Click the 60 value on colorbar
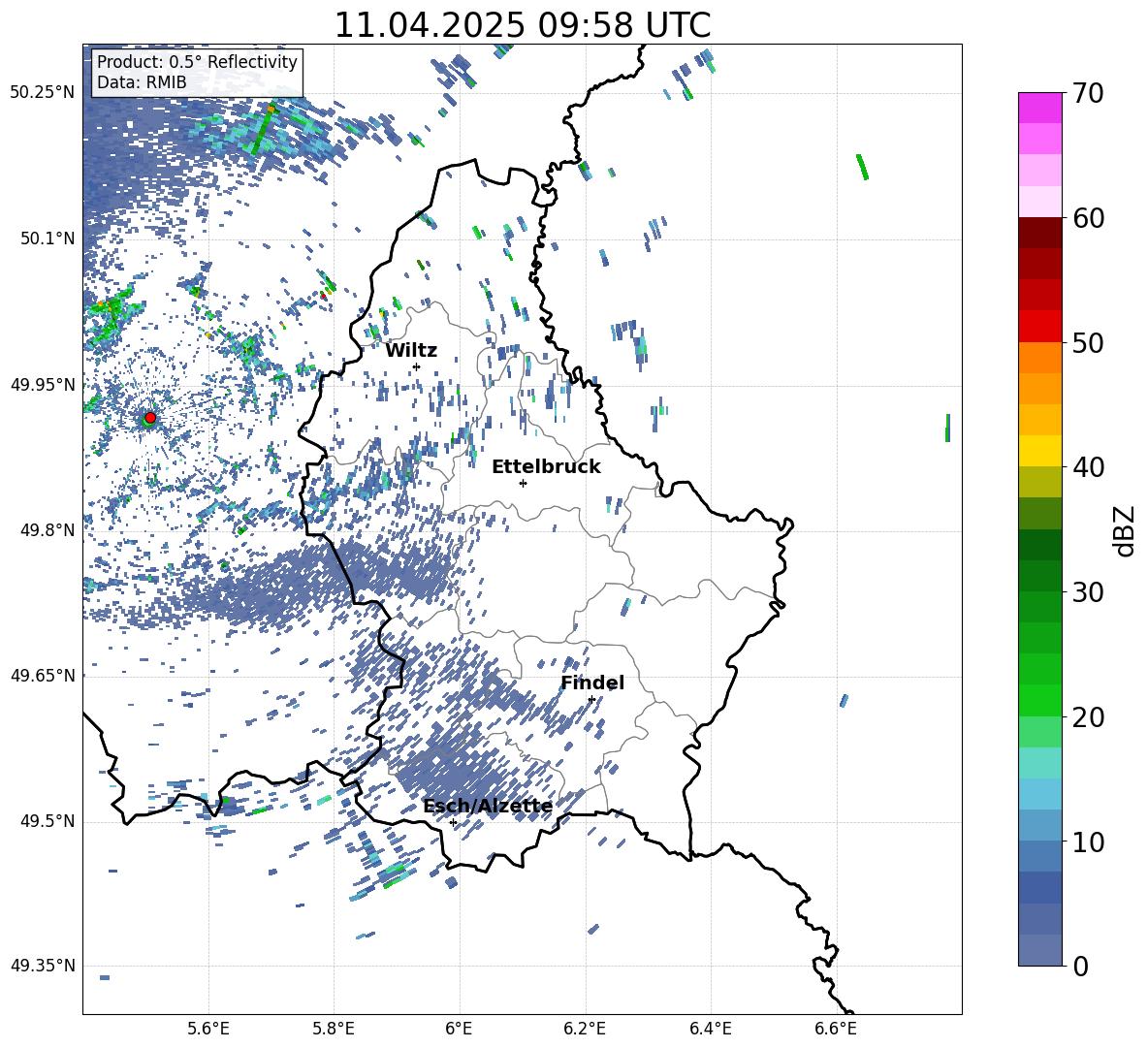1148x1048 pixels. click(x=1088, y=218)
